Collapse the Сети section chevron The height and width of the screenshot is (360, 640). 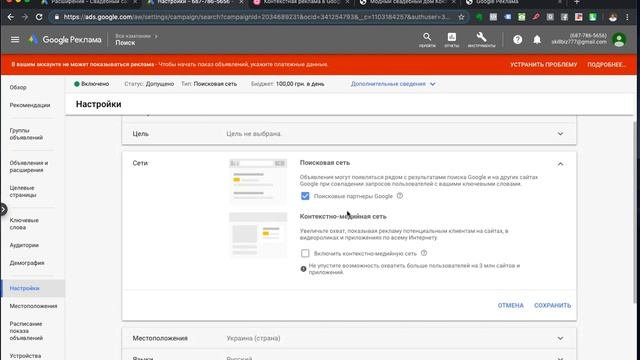point(560,164)
